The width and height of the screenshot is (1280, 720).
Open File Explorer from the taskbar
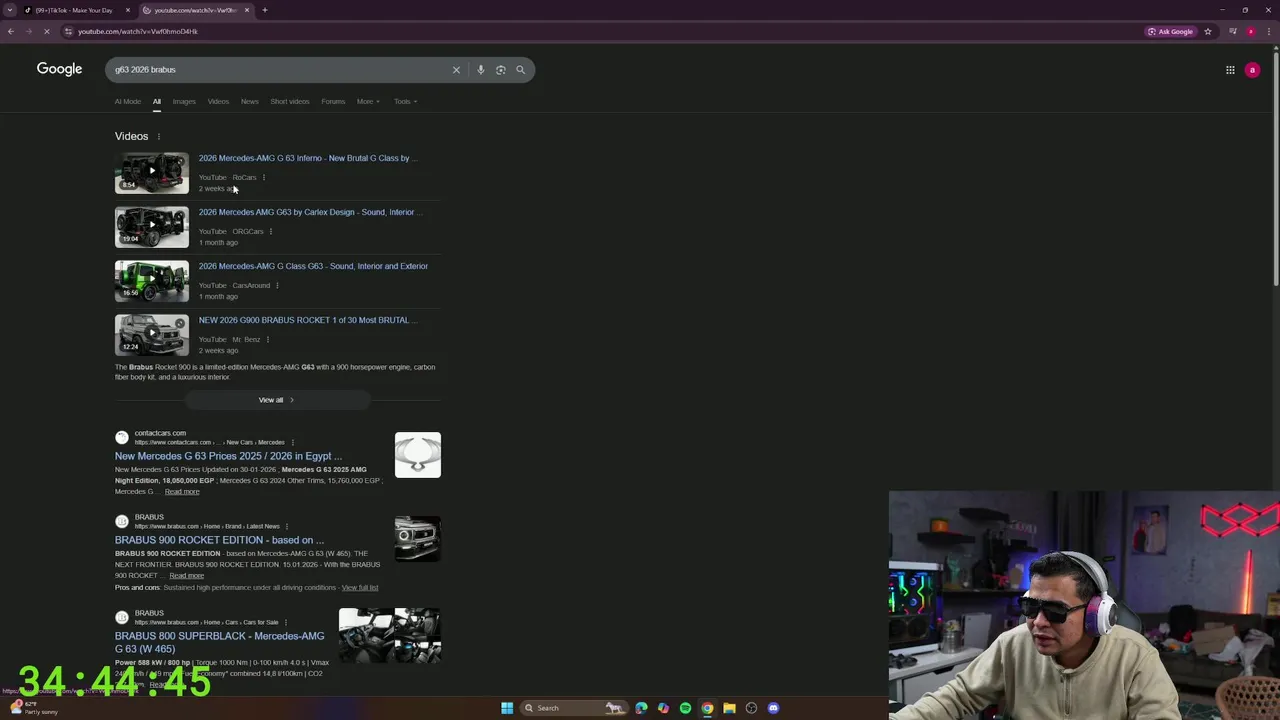(729, 708)
